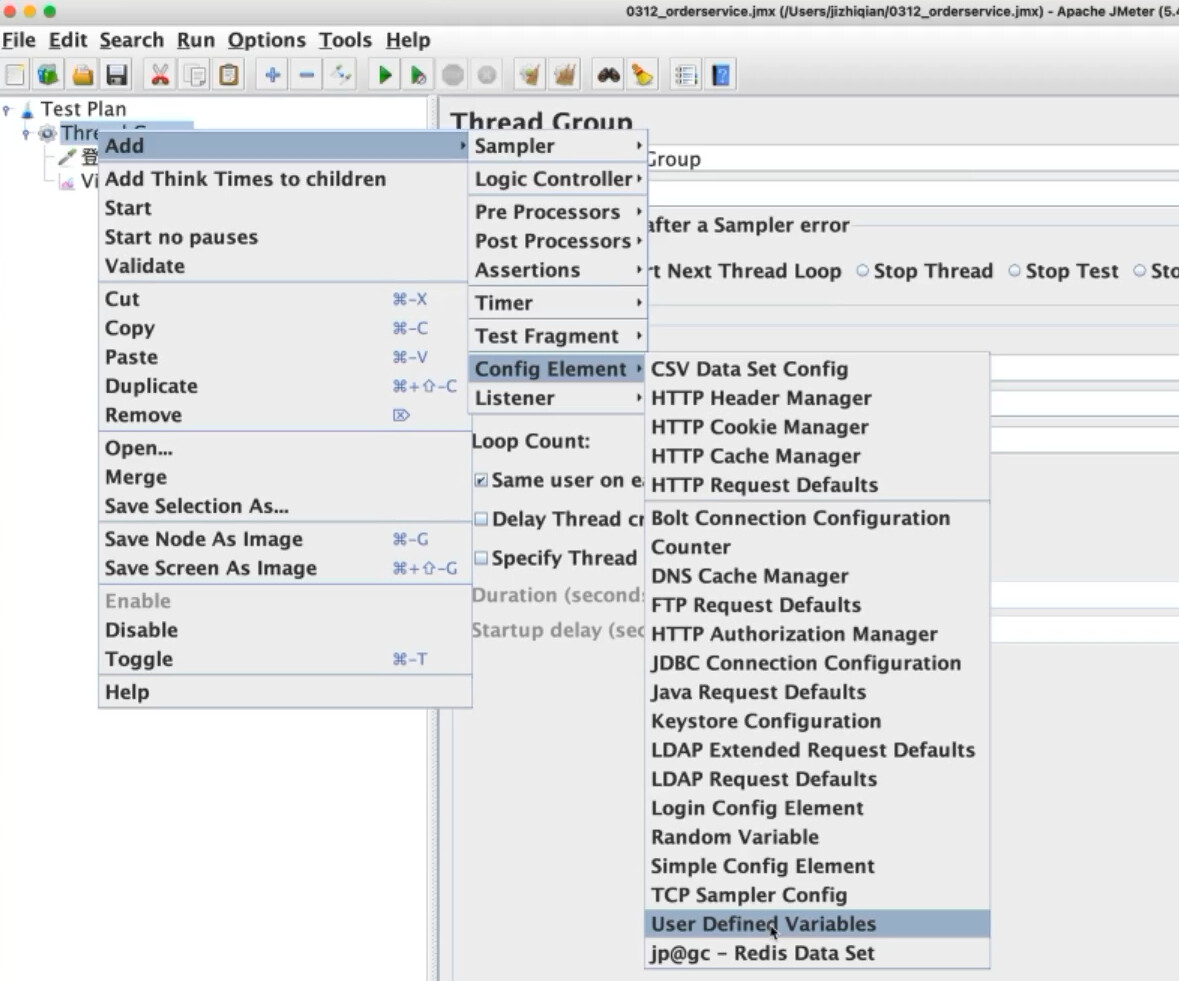Collapse the Test Plan tree node
The width and height of the screenshot is (1179, 981).
point(8,110)
